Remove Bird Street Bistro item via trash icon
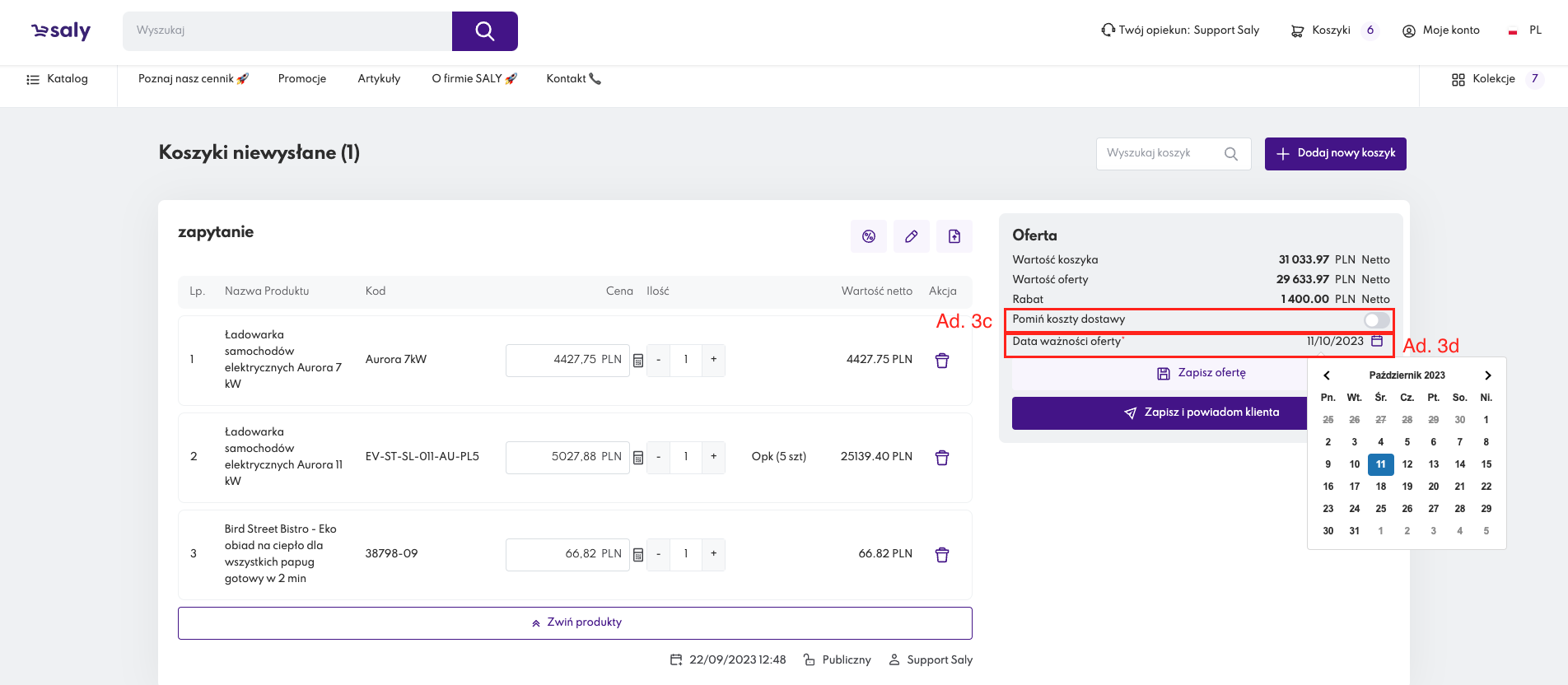The image size is (1568, 685). [942, 555]
